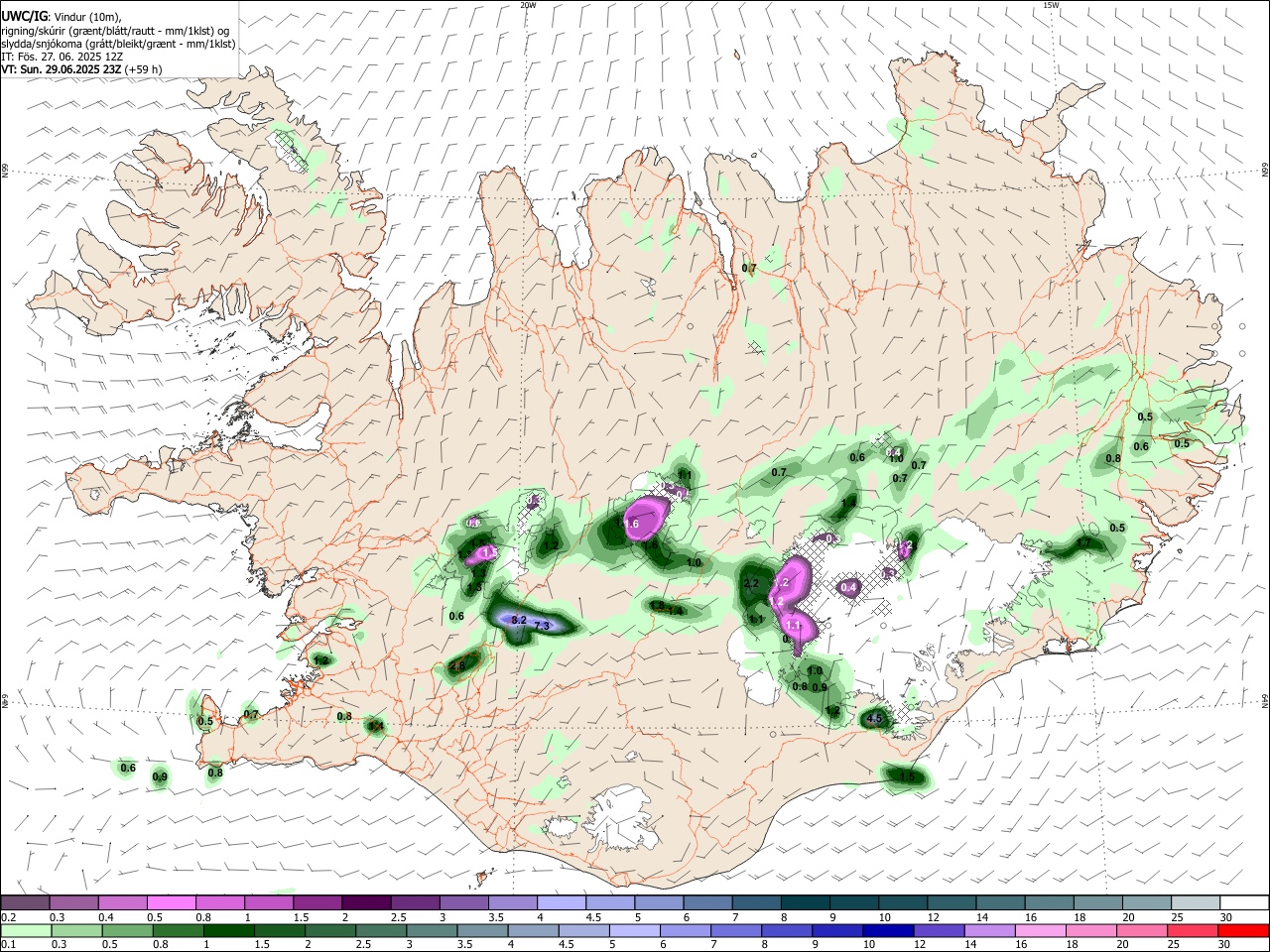
Task: Pick the bright pink 0.5–0.8 swatch, upper scale
Action: point(171,903)
